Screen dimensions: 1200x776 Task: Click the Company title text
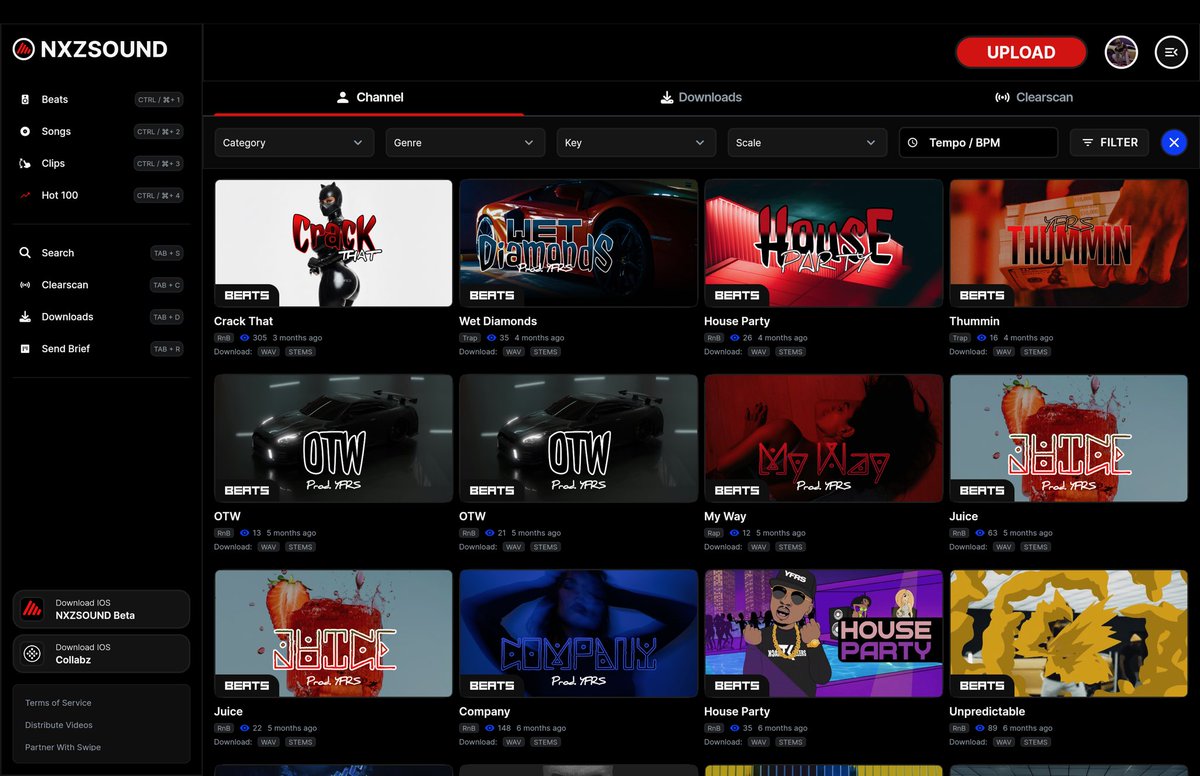coord(485,711)
